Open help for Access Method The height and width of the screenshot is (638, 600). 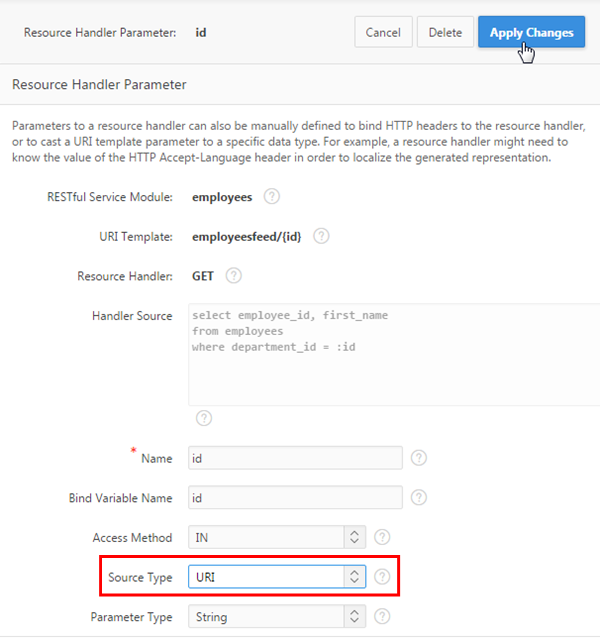382,537
